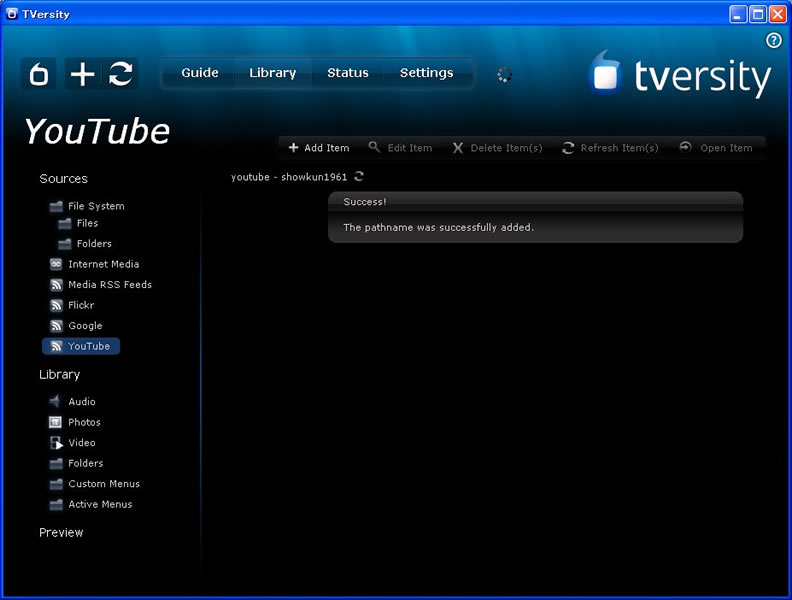
Task: Click the Flickr RSS feed icon
Action: click(x=56, y=305)
